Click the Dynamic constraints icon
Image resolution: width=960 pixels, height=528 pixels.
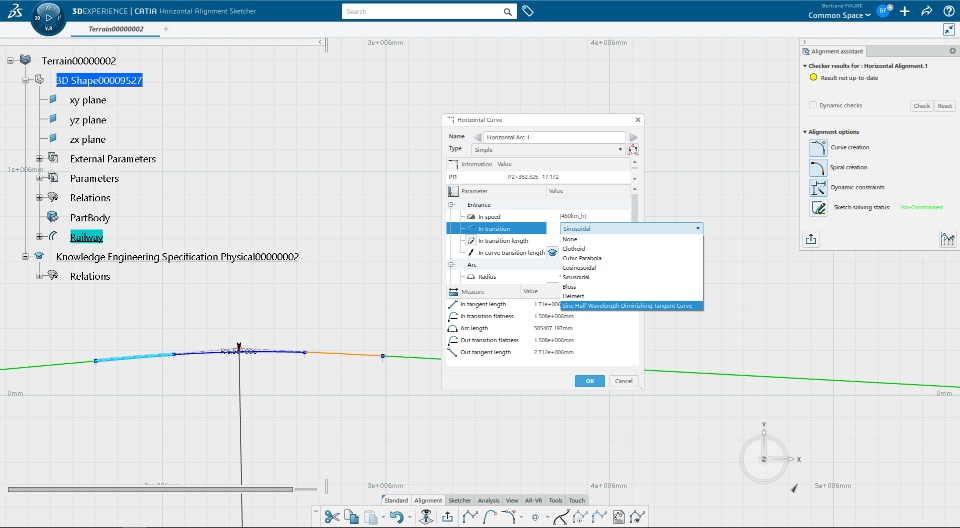(x=818, y=187)
